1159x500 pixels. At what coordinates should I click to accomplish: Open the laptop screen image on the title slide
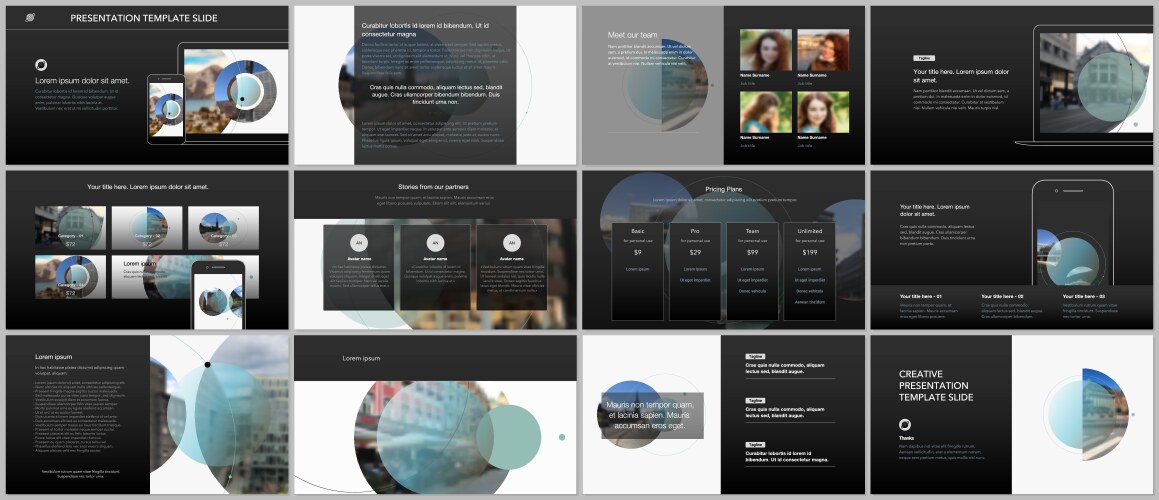pos(236,91)
